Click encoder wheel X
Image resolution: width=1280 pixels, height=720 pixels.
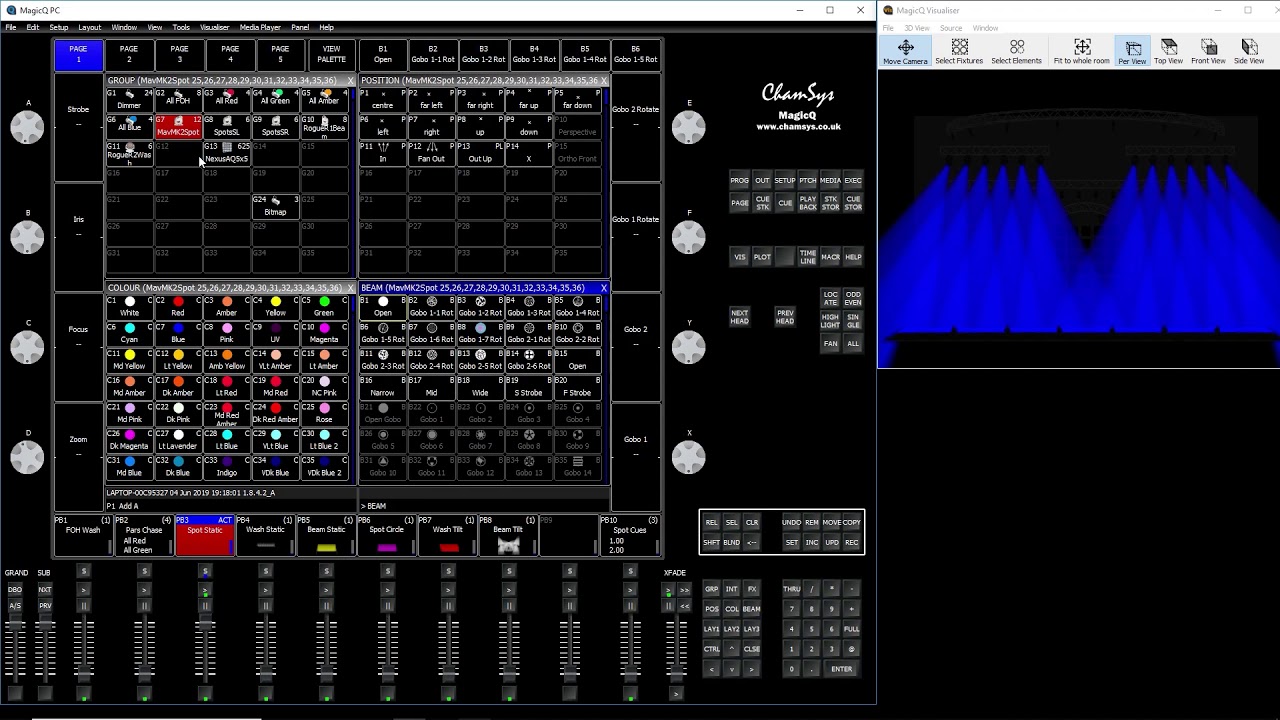click(688, 456)
